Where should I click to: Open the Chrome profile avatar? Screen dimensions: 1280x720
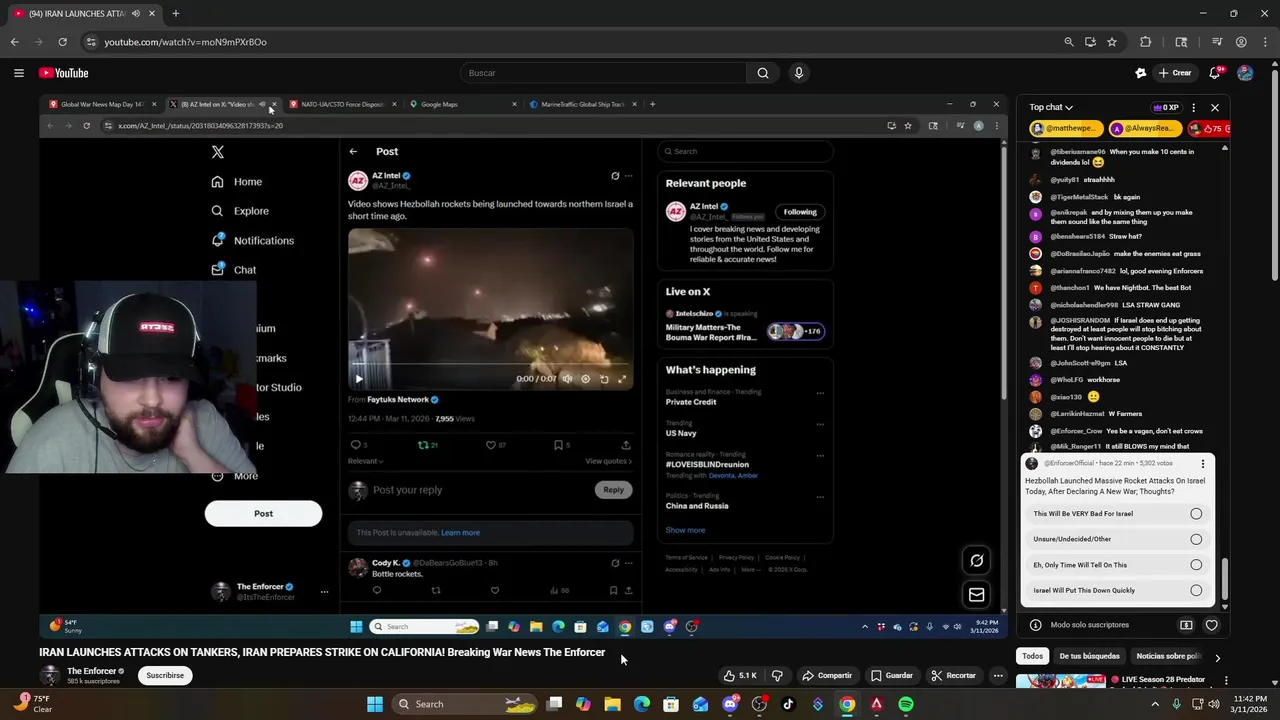tap(1241, 42)
